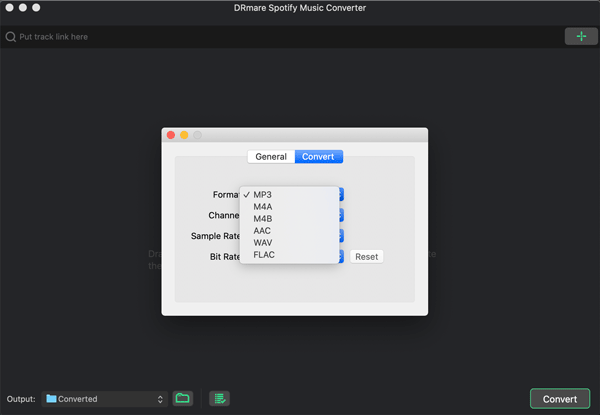
Task: Choose AAC from the format list
Action: [289, 231]
